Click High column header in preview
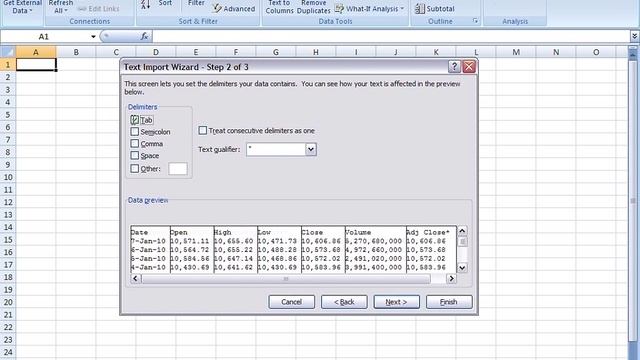Viewport: 640px width, 360px height. [223, 232]
